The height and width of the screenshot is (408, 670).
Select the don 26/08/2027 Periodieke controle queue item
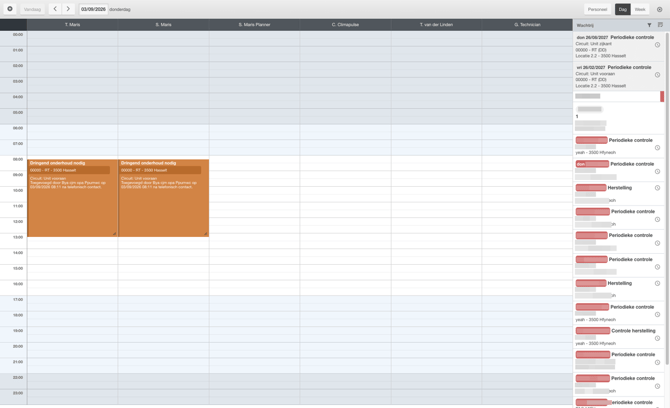coord(619,47)
